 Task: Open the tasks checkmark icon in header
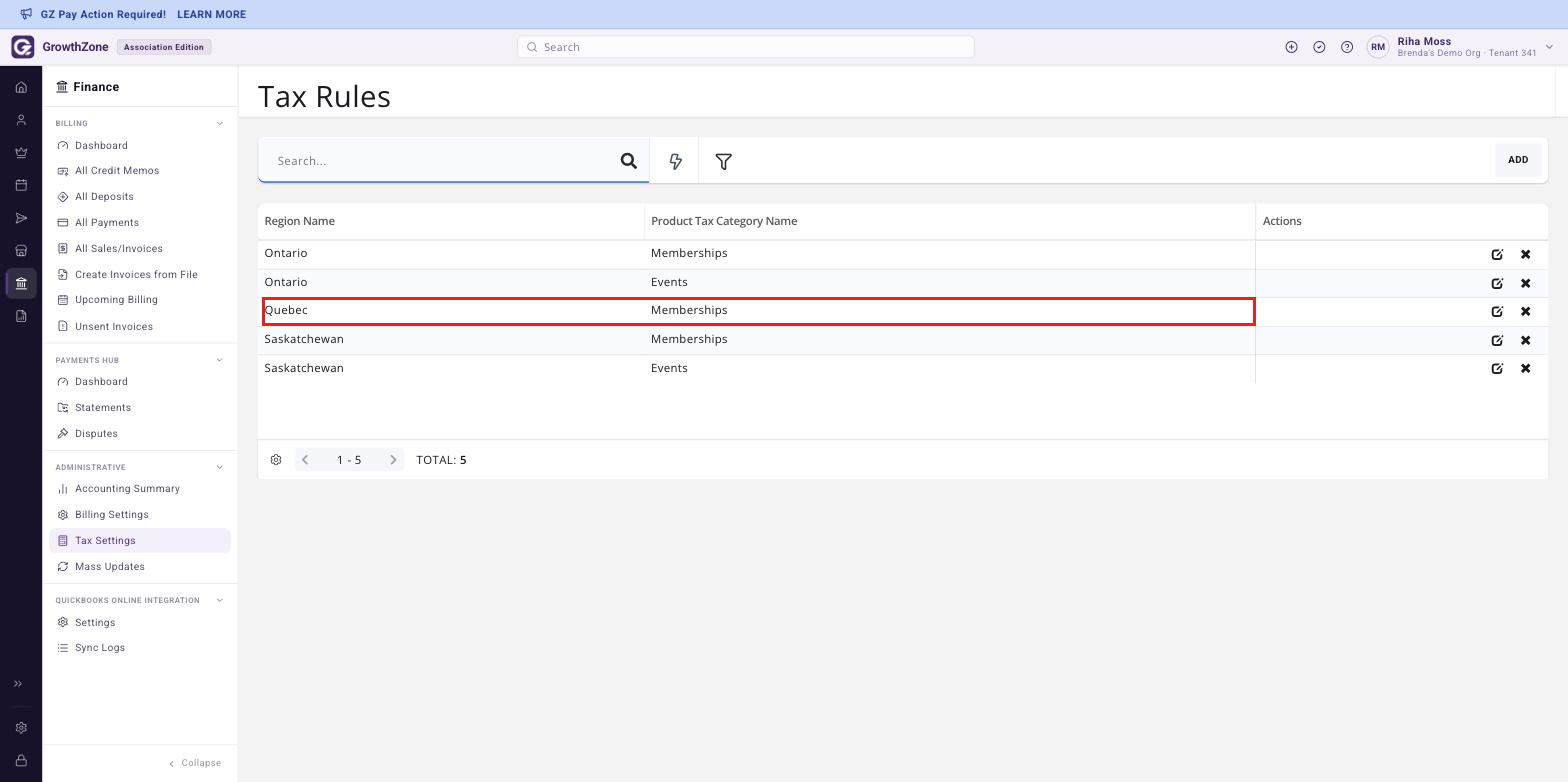[x=1319, y=47]
